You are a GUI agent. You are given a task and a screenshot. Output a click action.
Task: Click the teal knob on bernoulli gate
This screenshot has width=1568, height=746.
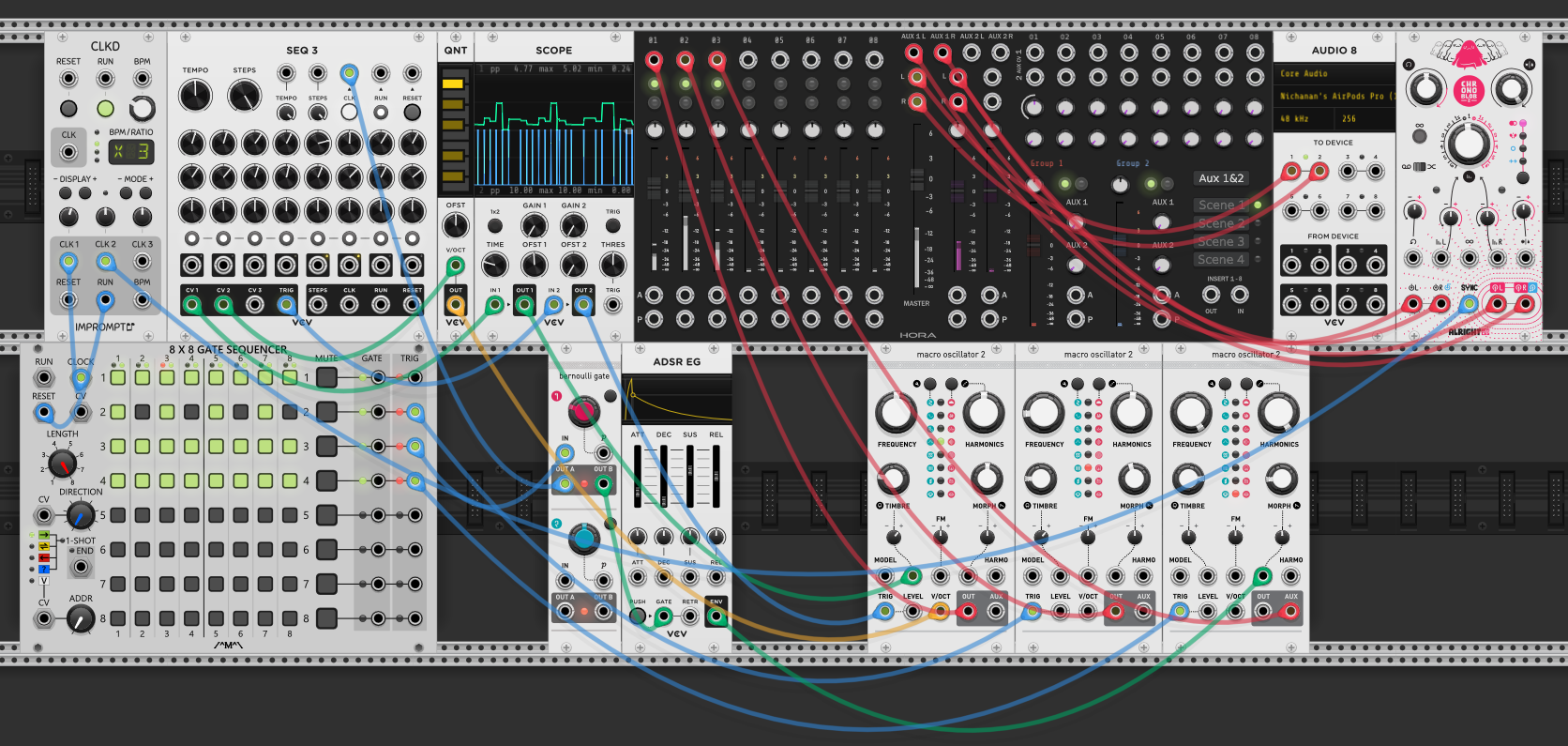point(583,539)
